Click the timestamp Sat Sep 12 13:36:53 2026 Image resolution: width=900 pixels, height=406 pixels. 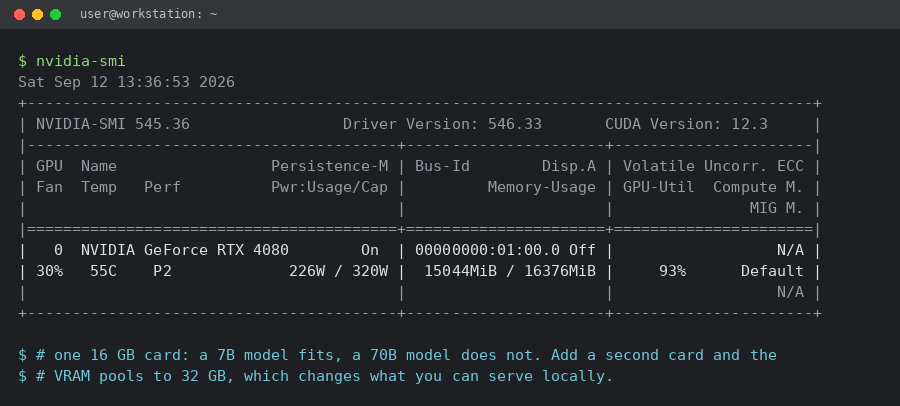tap(126, 82)
